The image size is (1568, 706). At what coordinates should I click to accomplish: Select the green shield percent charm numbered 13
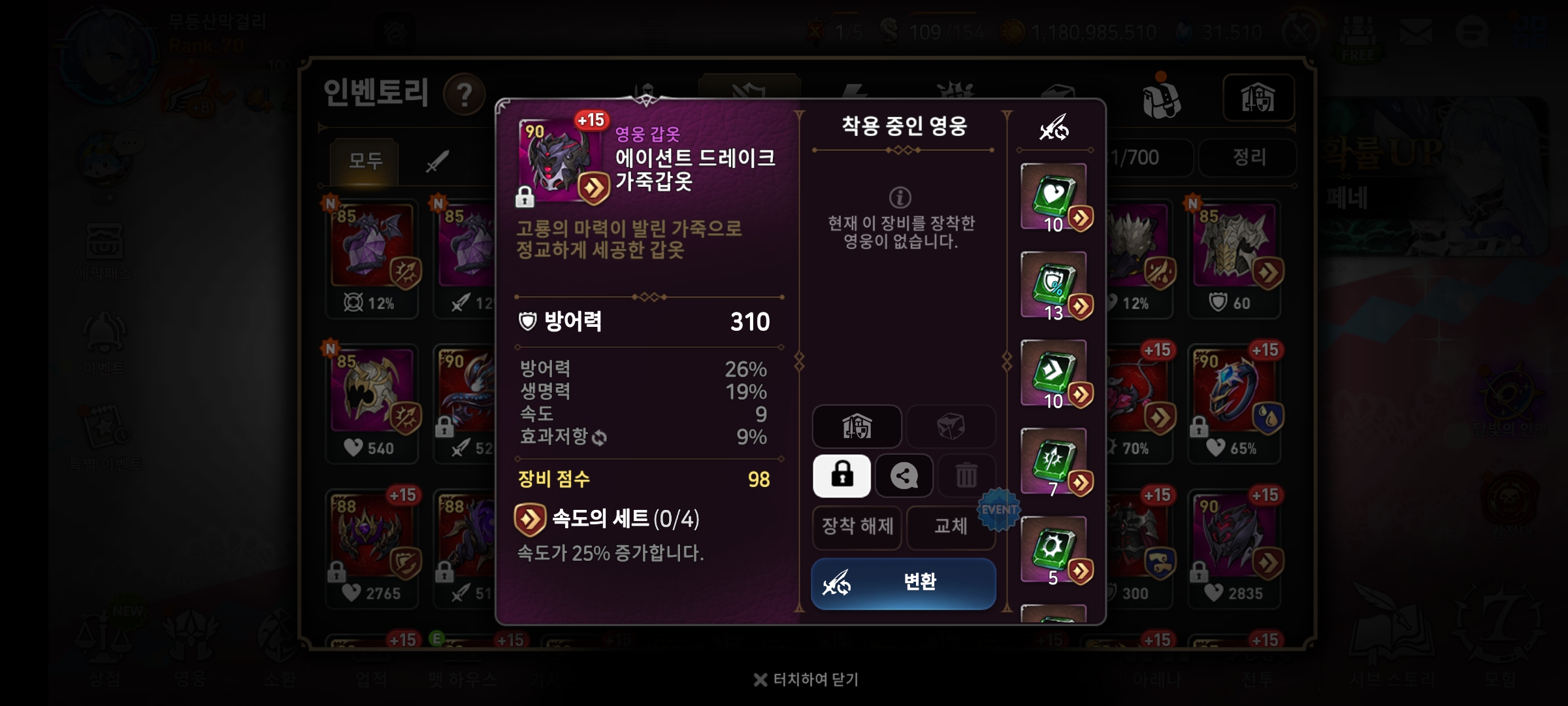(x=1054, y=286)
